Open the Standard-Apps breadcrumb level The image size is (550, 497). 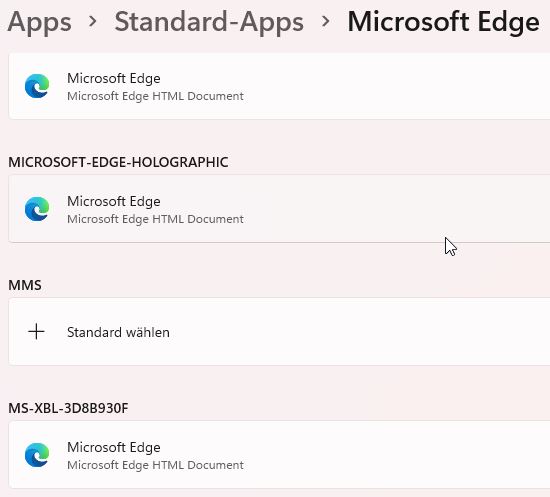209,22
